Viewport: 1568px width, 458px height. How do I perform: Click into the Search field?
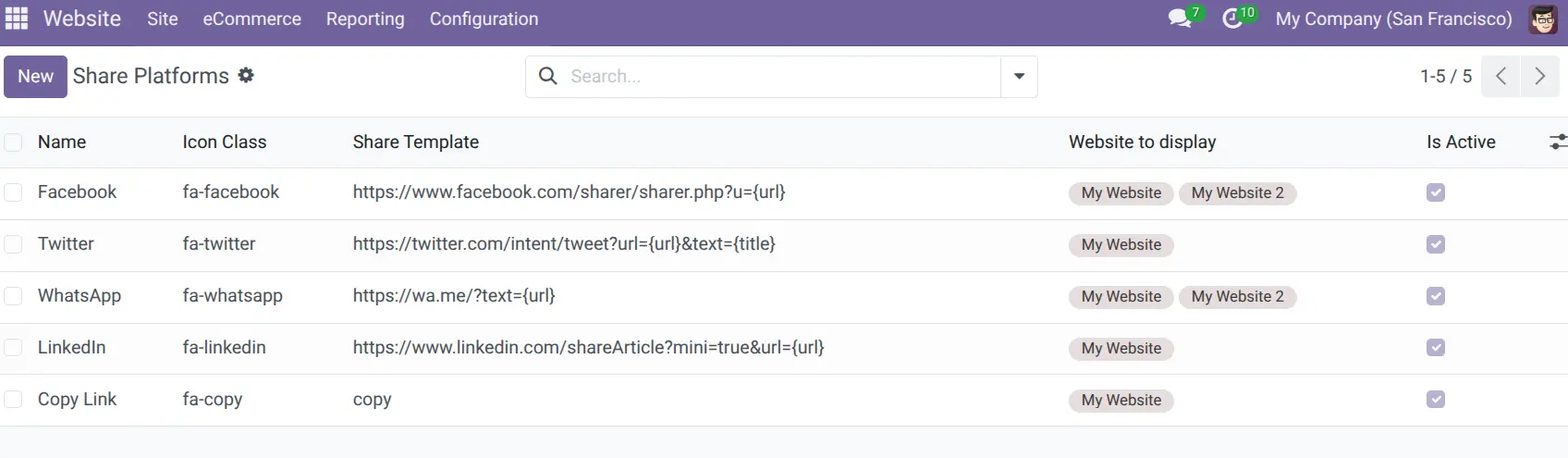(x=781, y=76)
